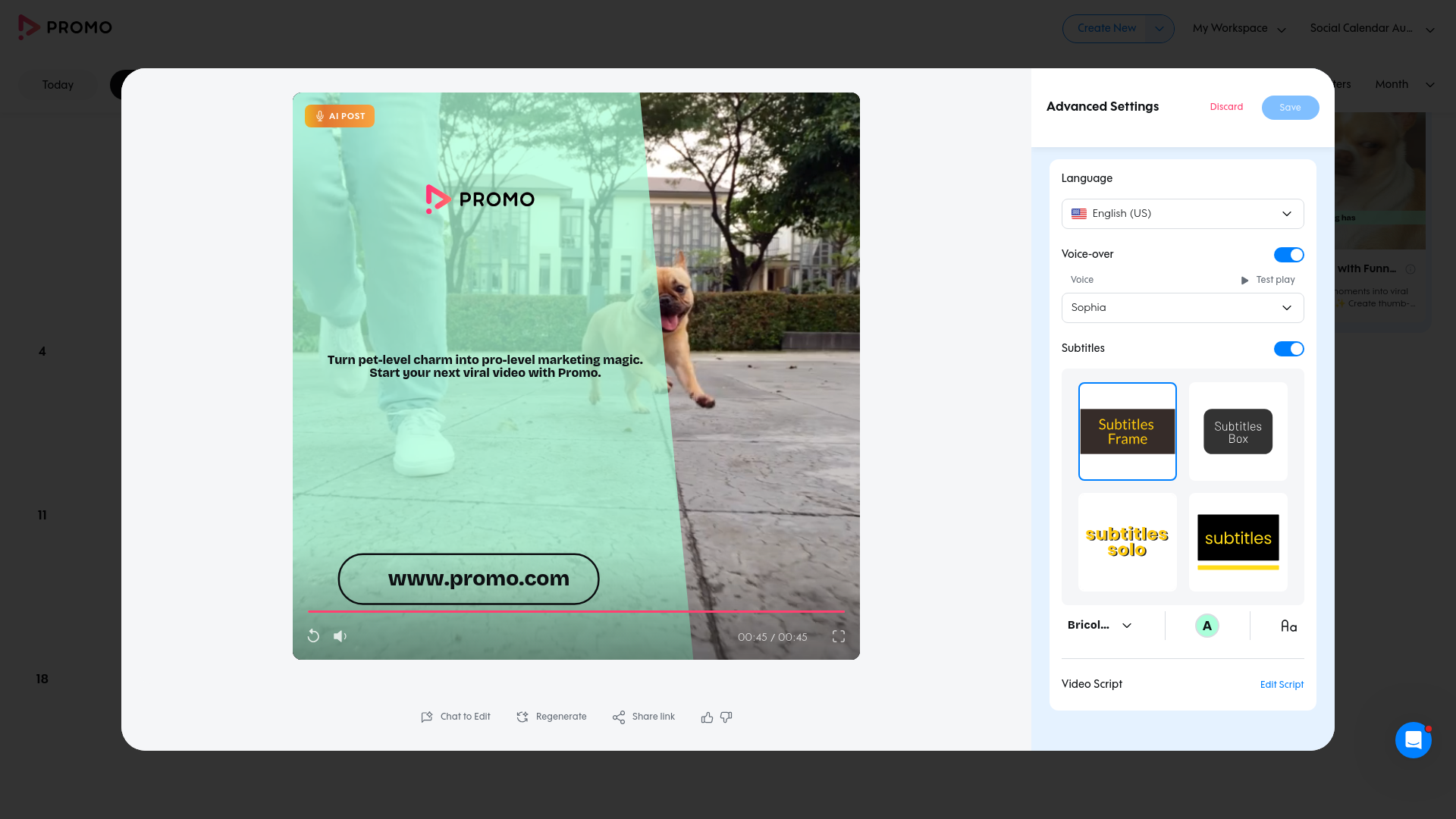Screen dimensions: 1456x819
Task: Replay the video with the restart icon
Action: (x=313, y=636)
